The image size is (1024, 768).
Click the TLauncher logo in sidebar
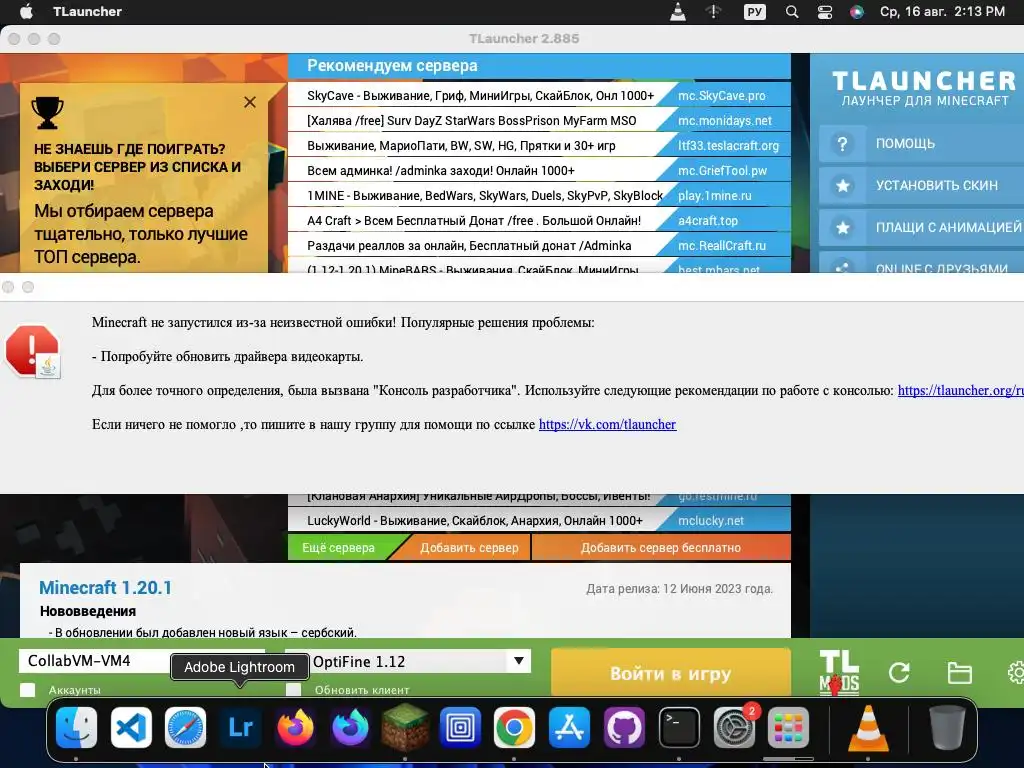point(924,88)
